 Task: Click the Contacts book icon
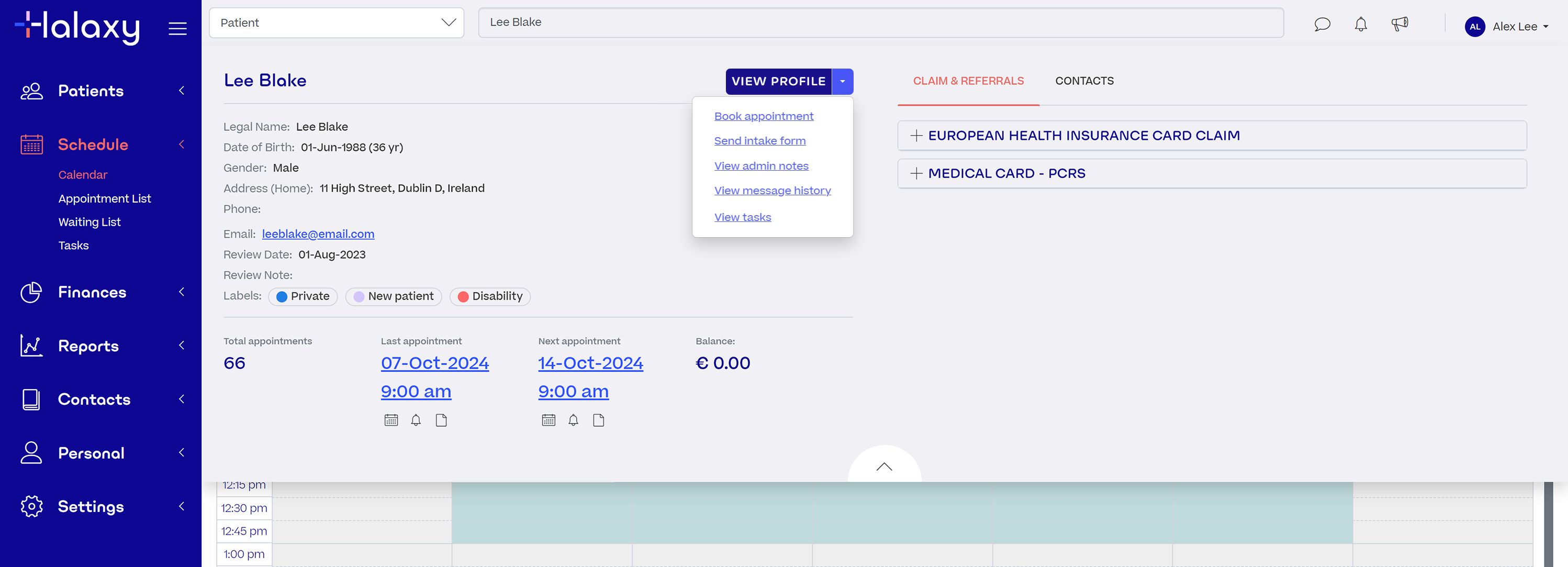31,399
